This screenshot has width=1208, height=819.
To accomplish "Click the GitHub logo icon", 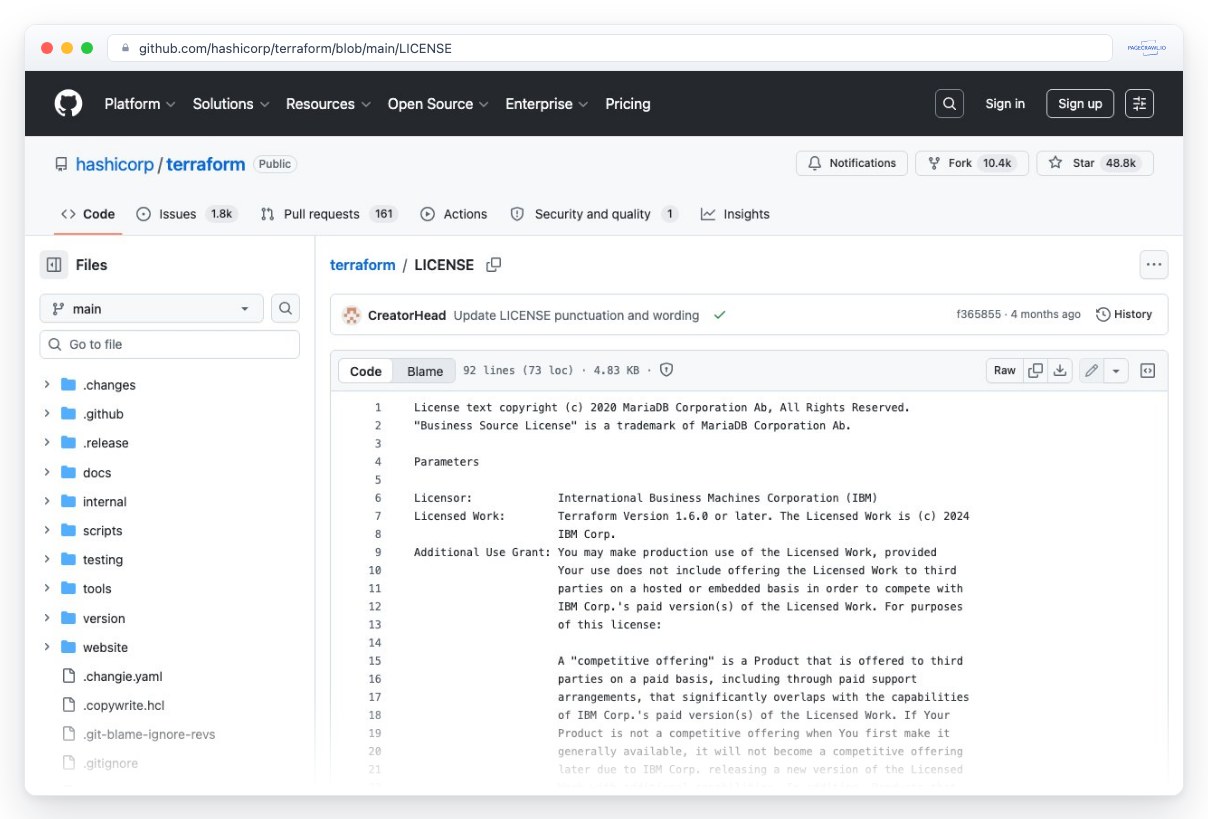I will click(68, 103).
